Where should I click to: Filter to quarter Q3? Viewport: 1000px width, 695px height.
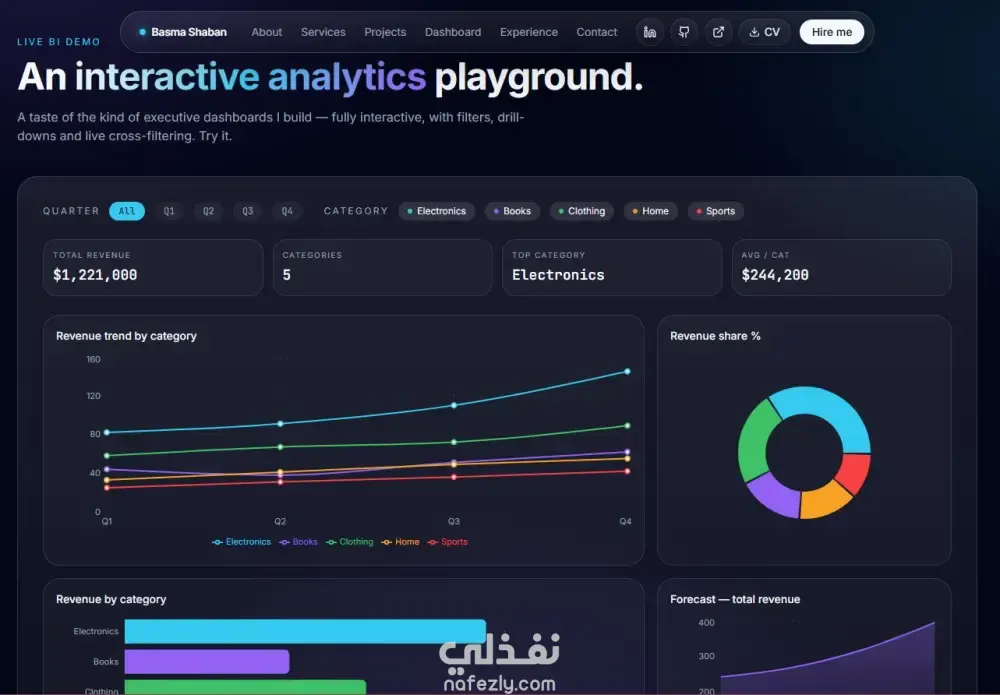coord(247,211)
